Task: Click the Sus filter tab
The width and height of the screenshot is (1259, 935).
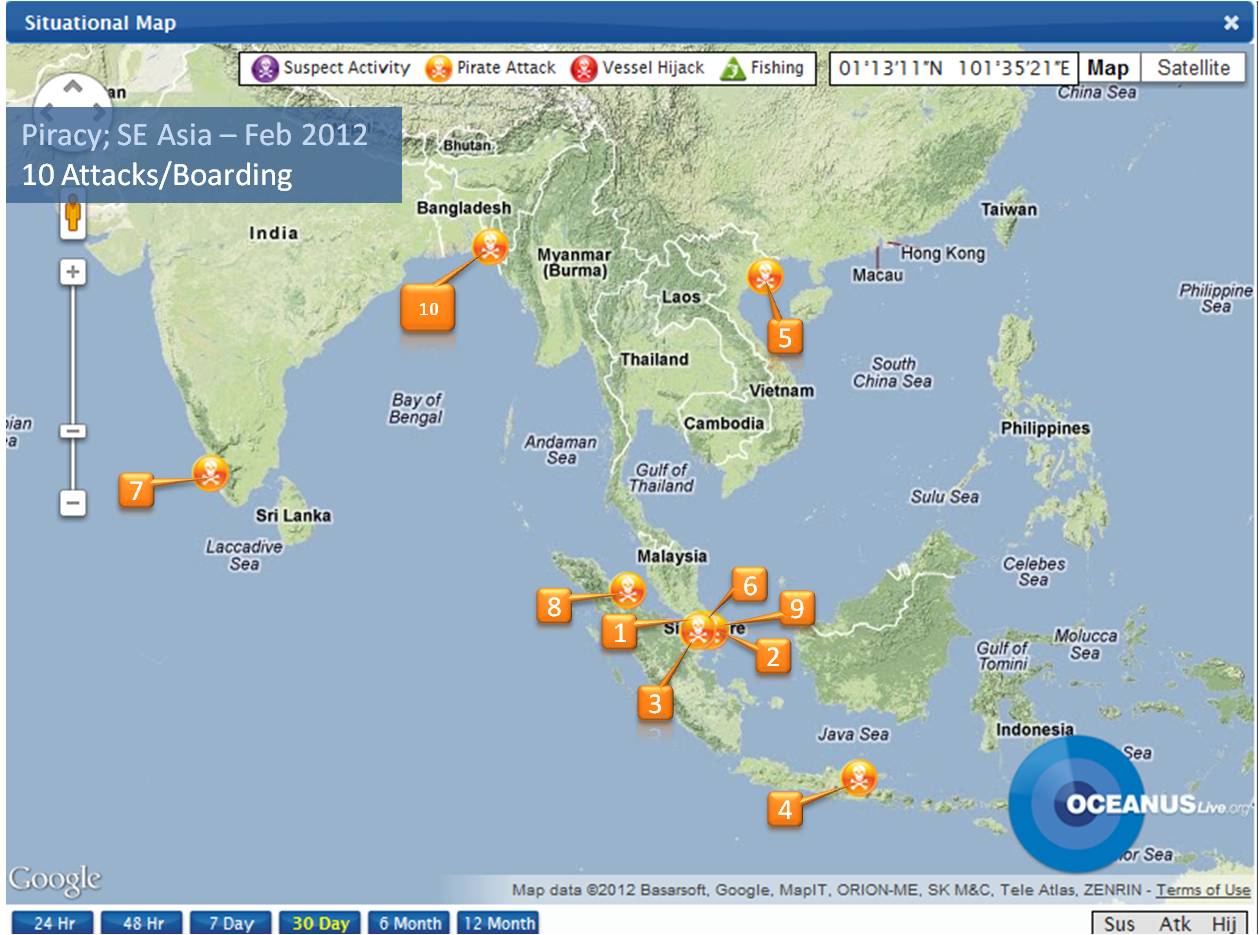Action: 1119,925
